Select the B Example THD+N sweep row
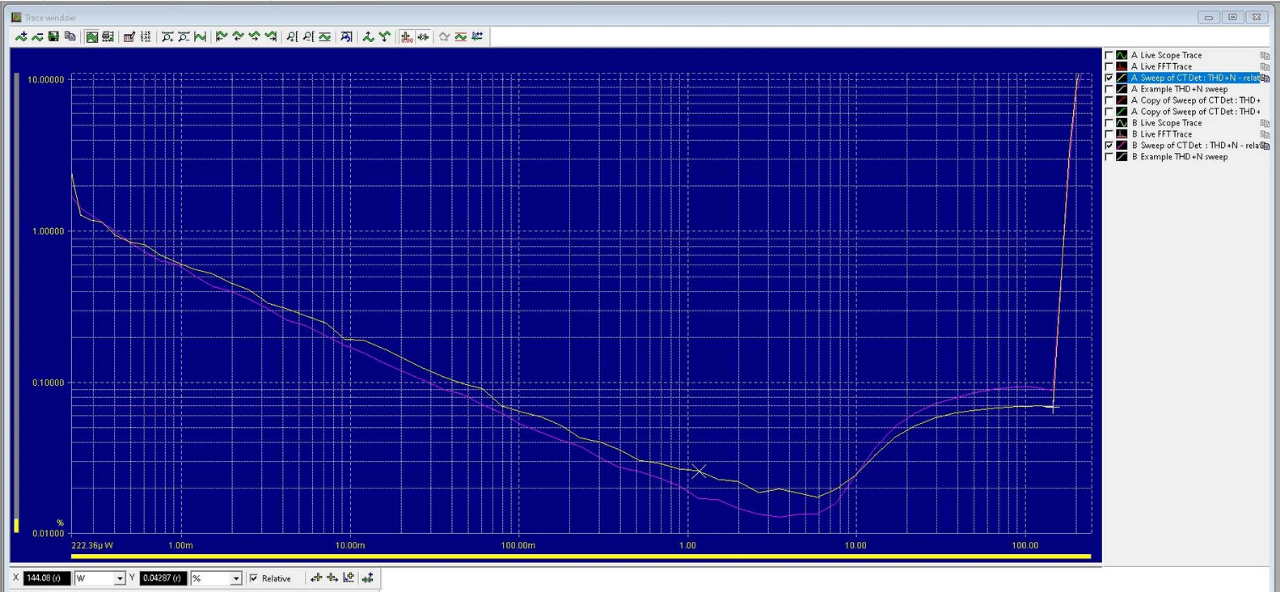Screen dimensions: 1280x592 point(1180,157)
